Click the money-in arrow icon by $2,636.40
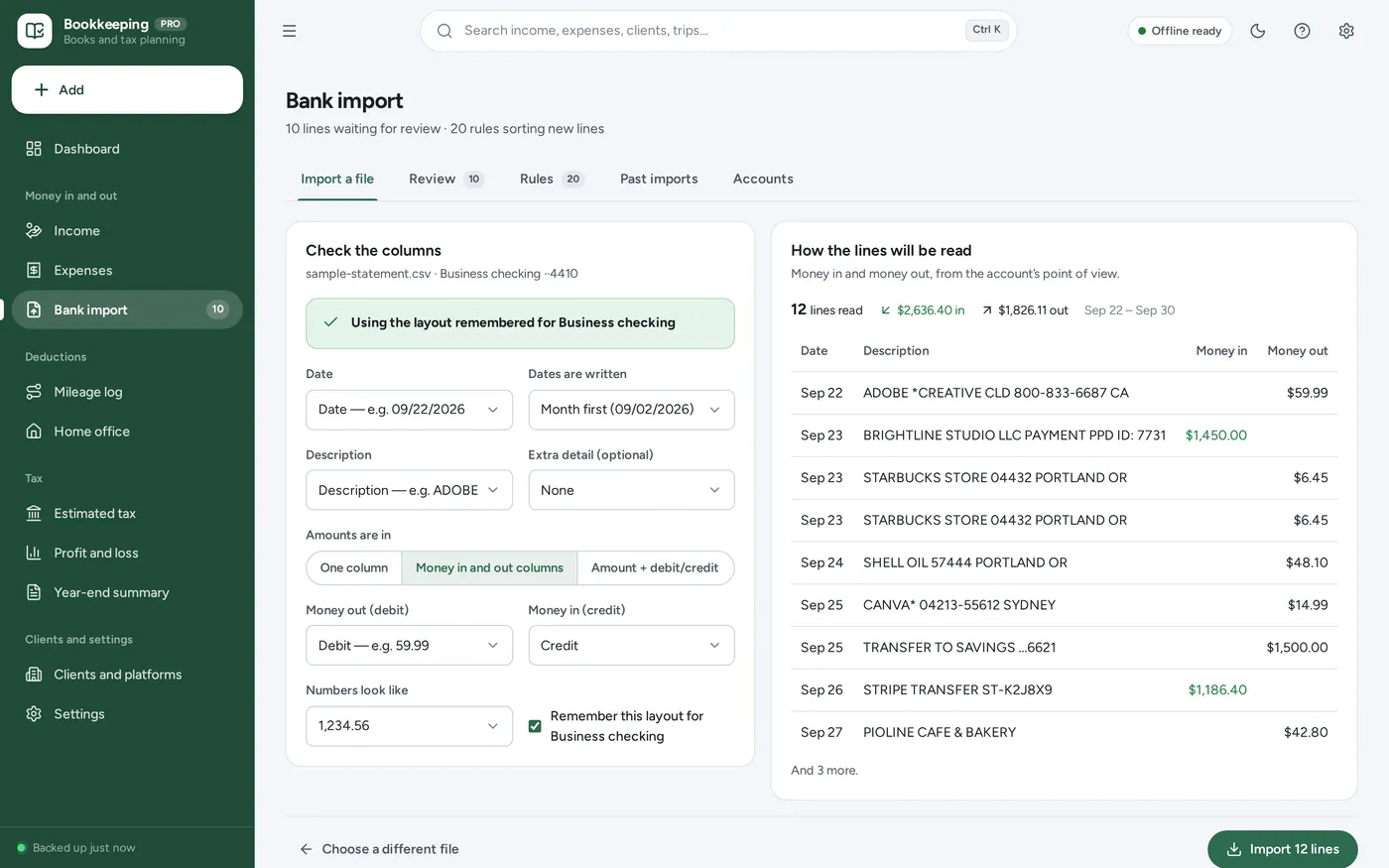Image resolution: width=1389 pixels, height=868 pixels. (x=886, y=310)
